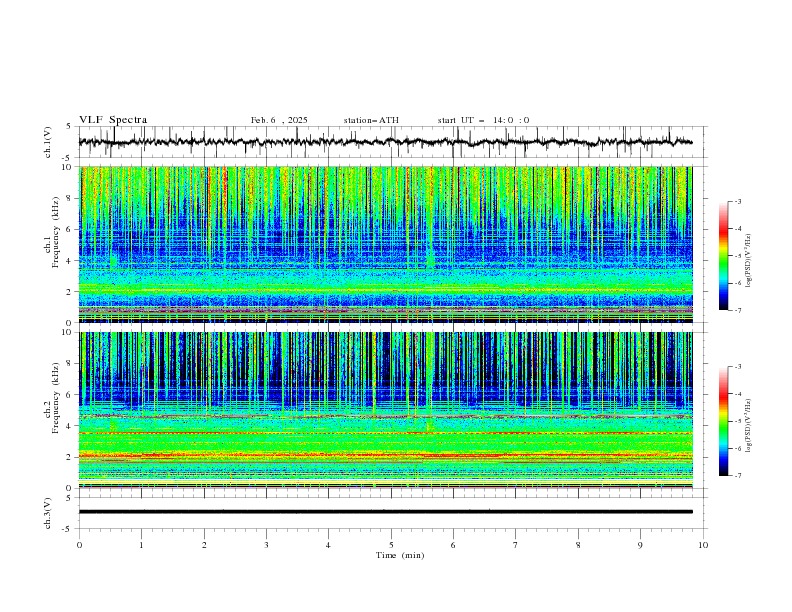792x612 pixels.
Task: Click the "ch.1(V)" waveform axis label
Action: point(47,142)
